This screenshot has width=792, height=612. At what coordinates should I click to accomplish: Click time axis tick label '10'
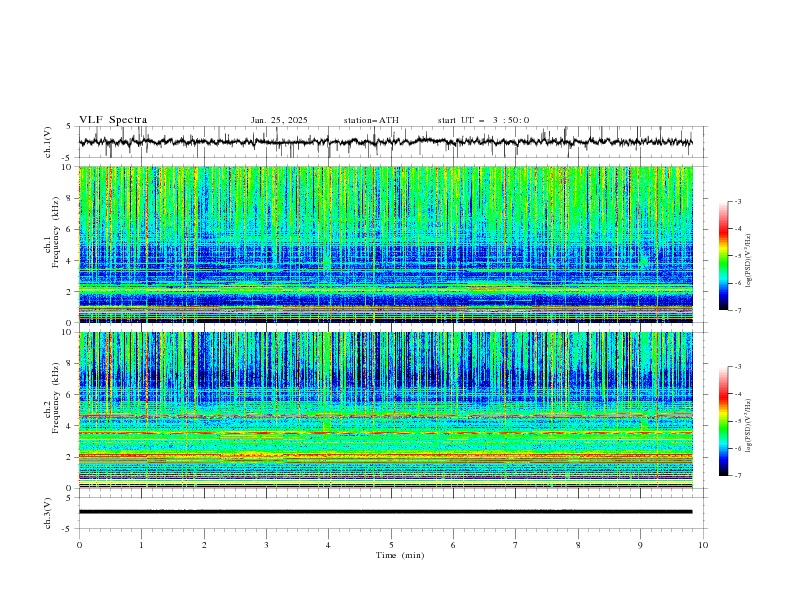[703, 545]
